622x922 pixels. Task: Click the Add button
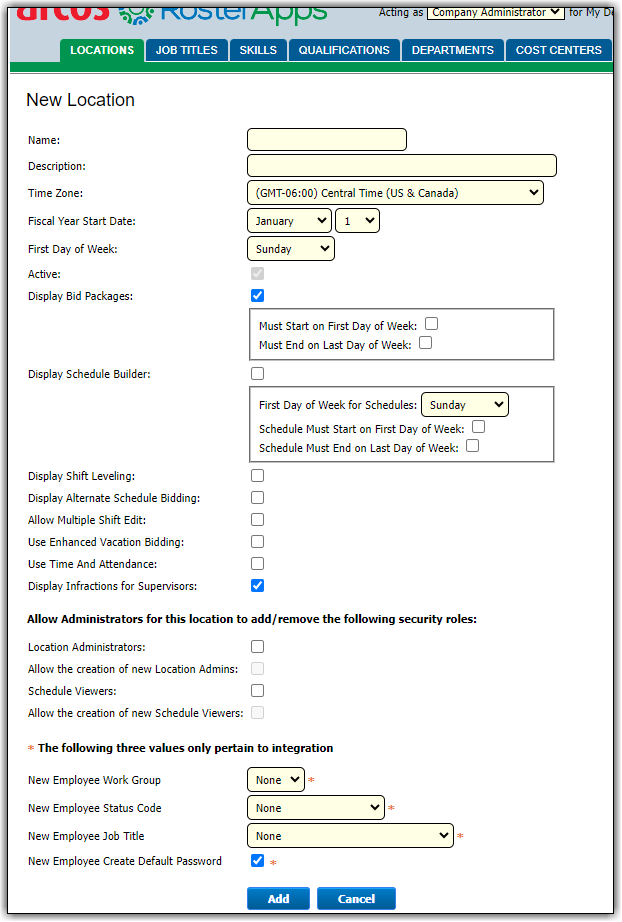(x=278, y=898)
